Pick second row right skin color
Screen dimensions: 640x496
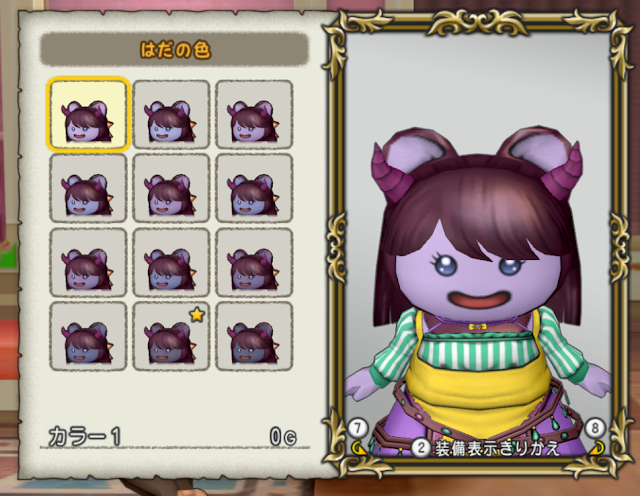coord(254,188)
